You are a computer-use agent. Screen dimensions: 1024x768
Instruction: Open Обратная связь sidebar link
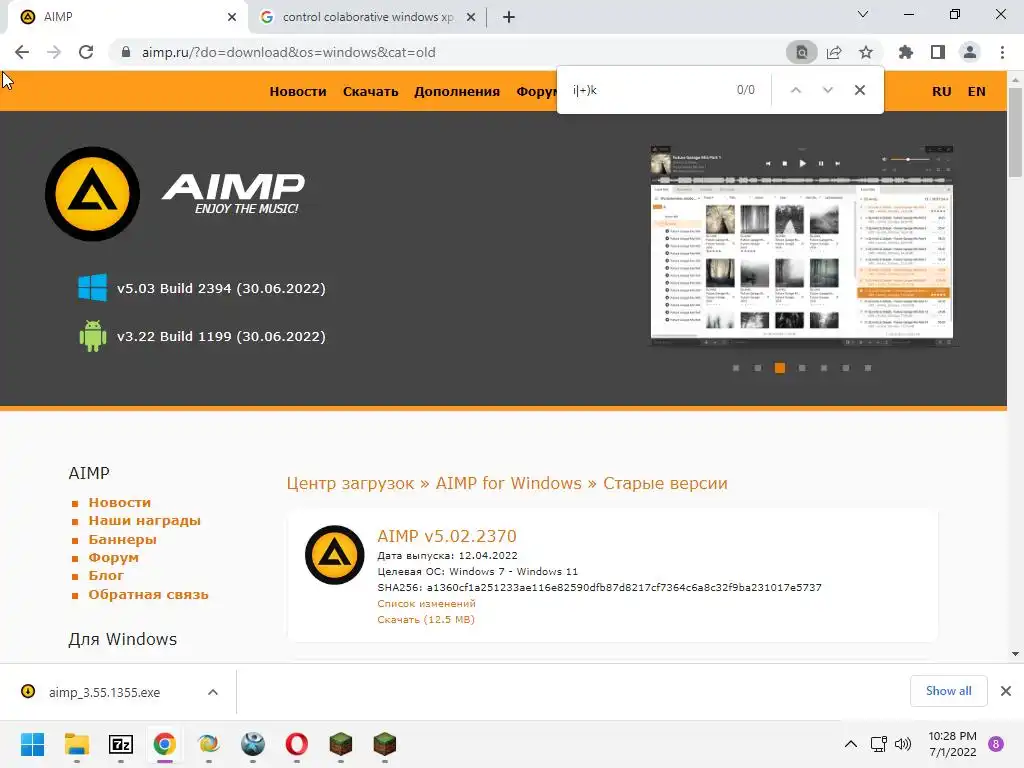click(148, 594)
